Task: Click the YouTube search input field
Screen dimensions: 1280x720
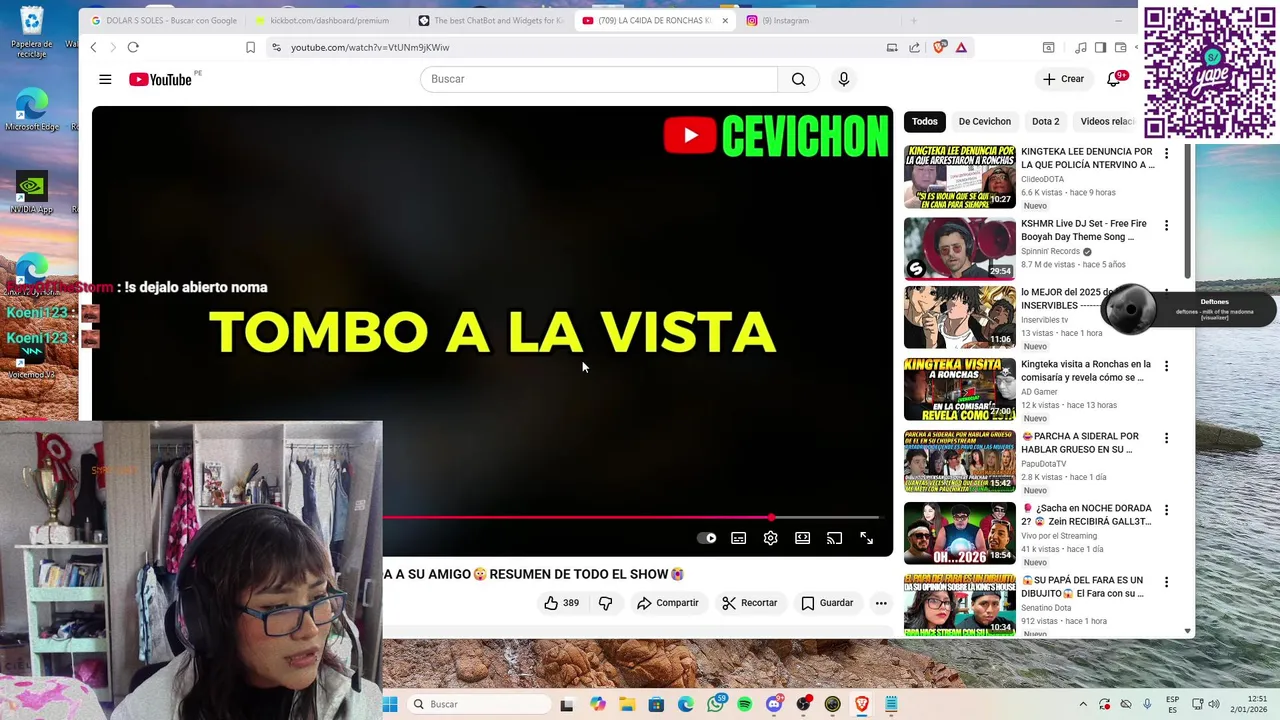Action: [599, 79]
